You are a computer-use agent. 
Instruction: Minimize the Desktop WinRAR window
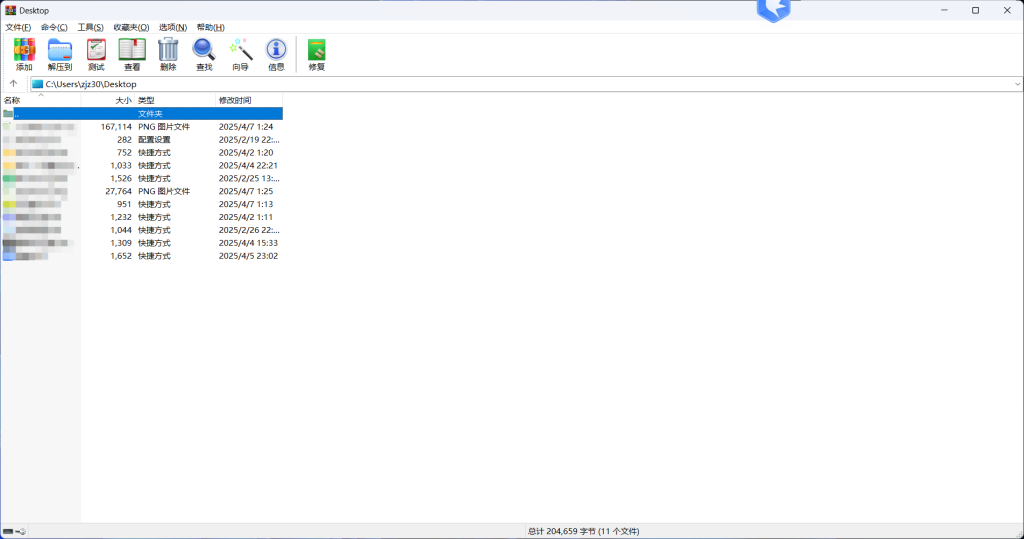[x=944, y=10]
